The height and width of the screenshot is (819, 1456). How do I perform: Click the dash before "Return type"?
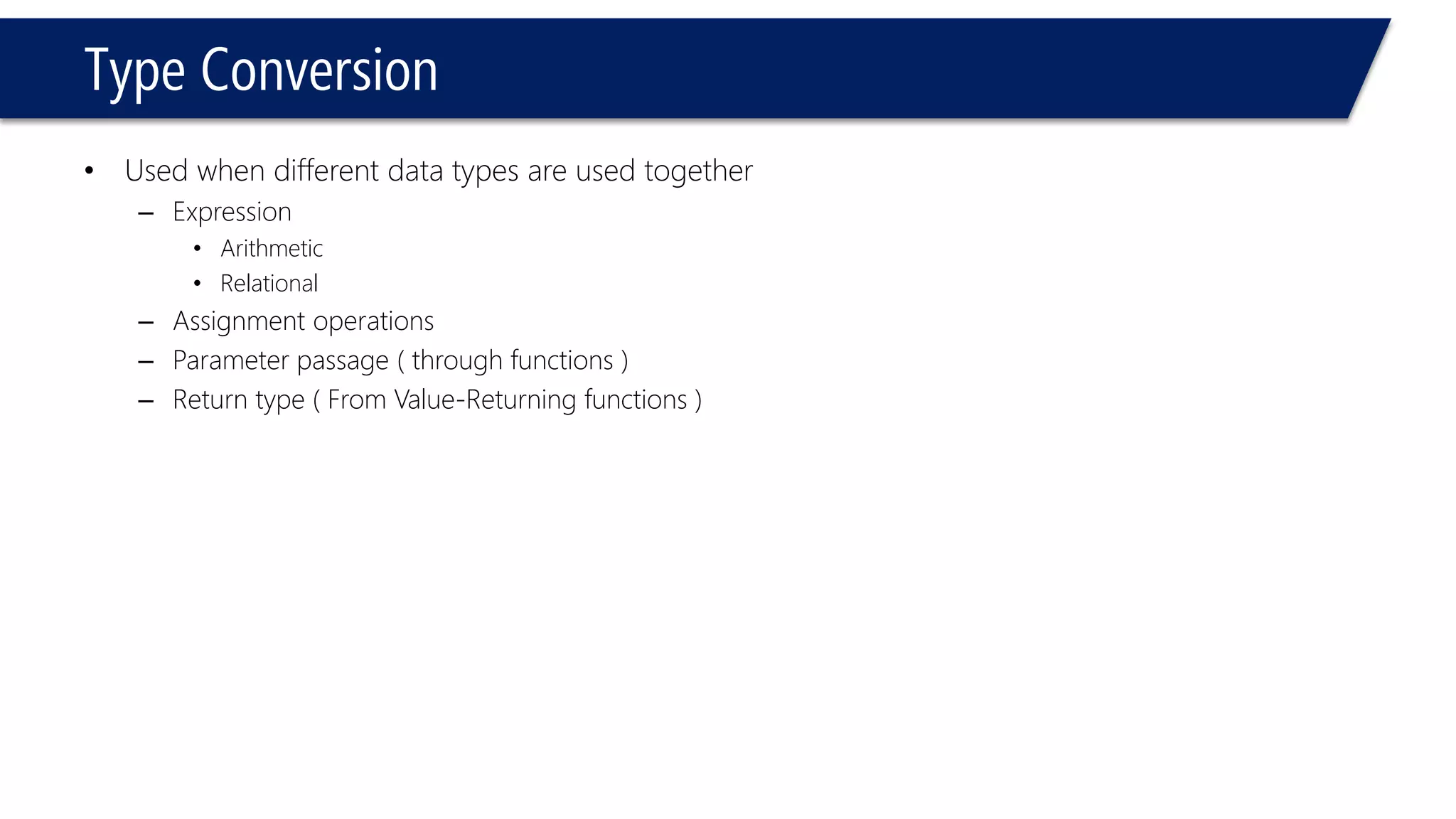146,402
